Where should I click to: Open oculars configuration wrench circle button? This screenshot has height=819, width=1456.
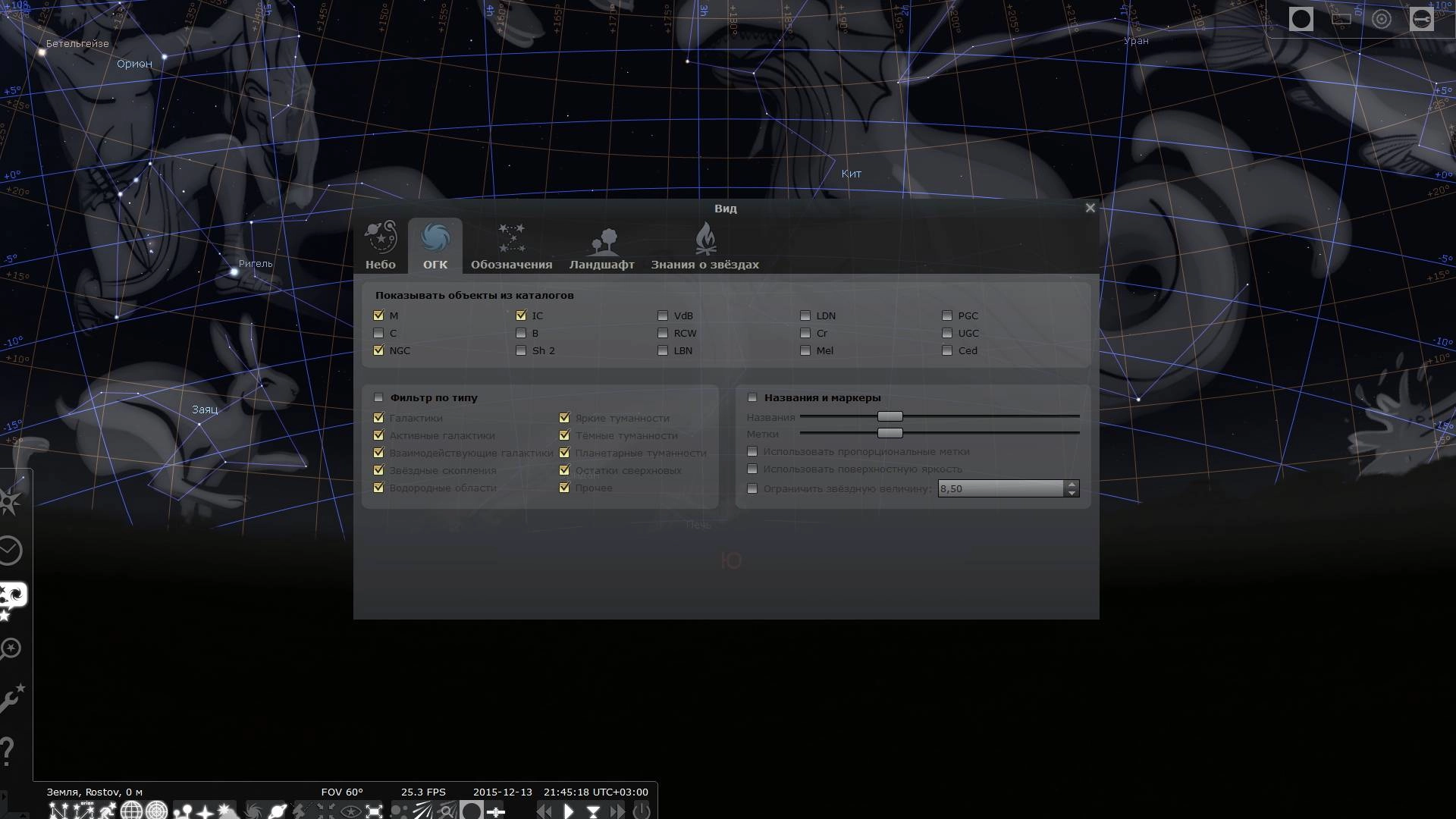[x=1421, y=19]
